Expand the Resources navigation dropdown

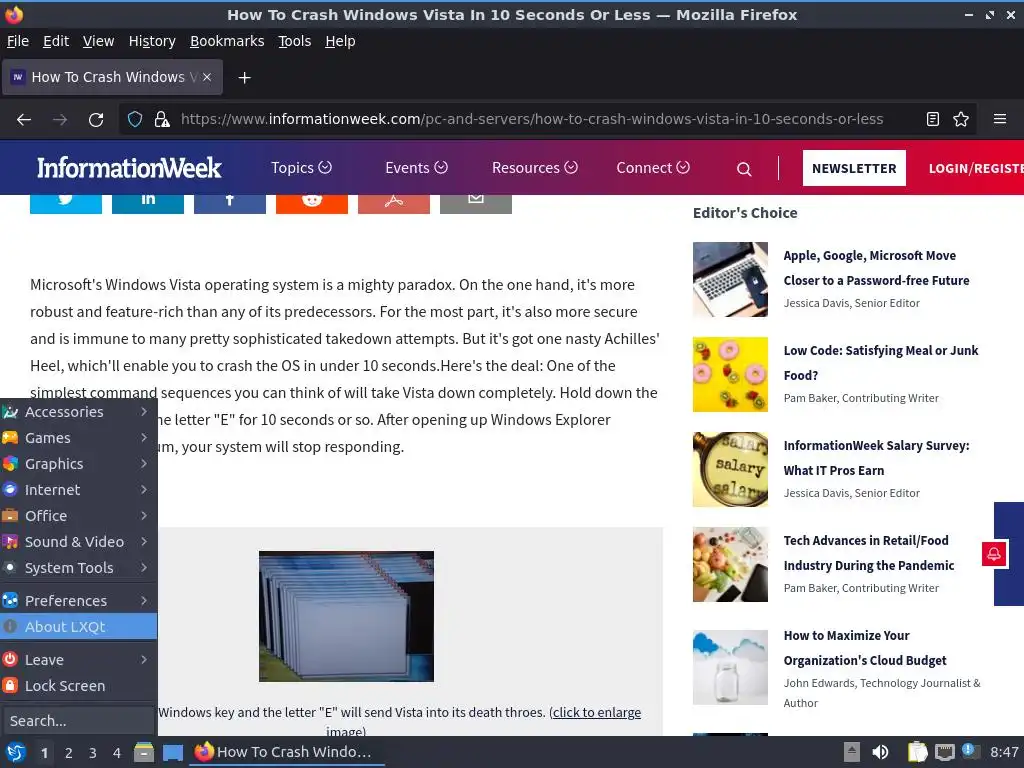535,168
